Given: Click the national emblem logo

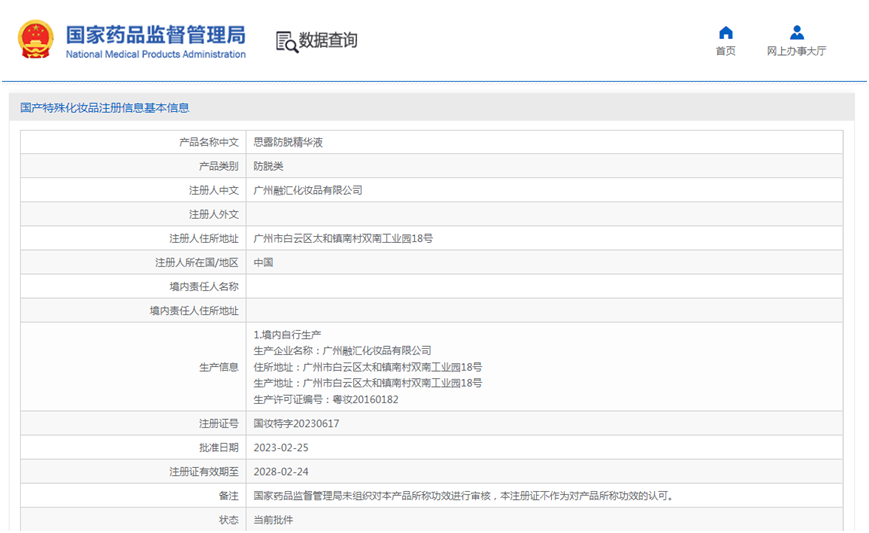Looking at the screenshot, I should tap(35, 40).
